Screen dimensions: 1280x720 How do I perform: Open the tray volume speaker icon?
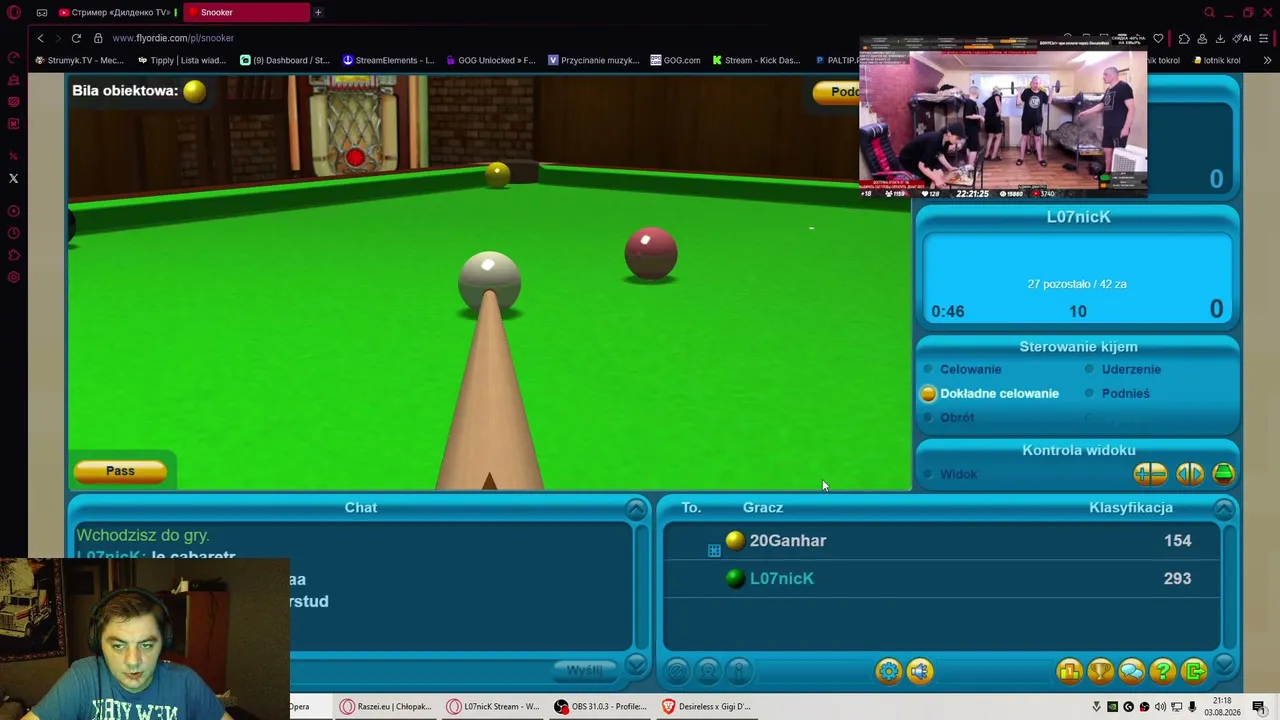[x=1160, y=707]
